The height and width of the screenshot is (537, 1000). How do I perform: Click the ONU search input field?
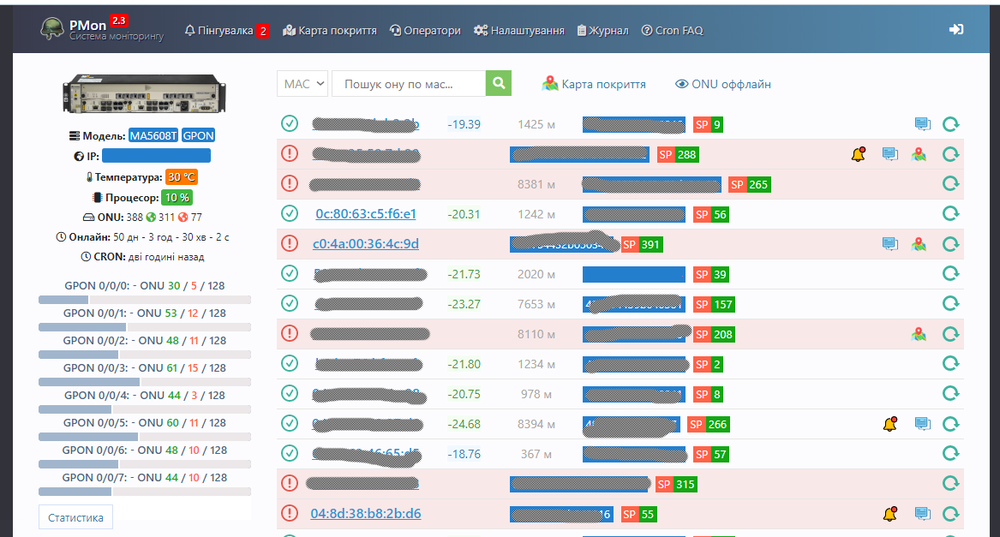click(408, 85)
